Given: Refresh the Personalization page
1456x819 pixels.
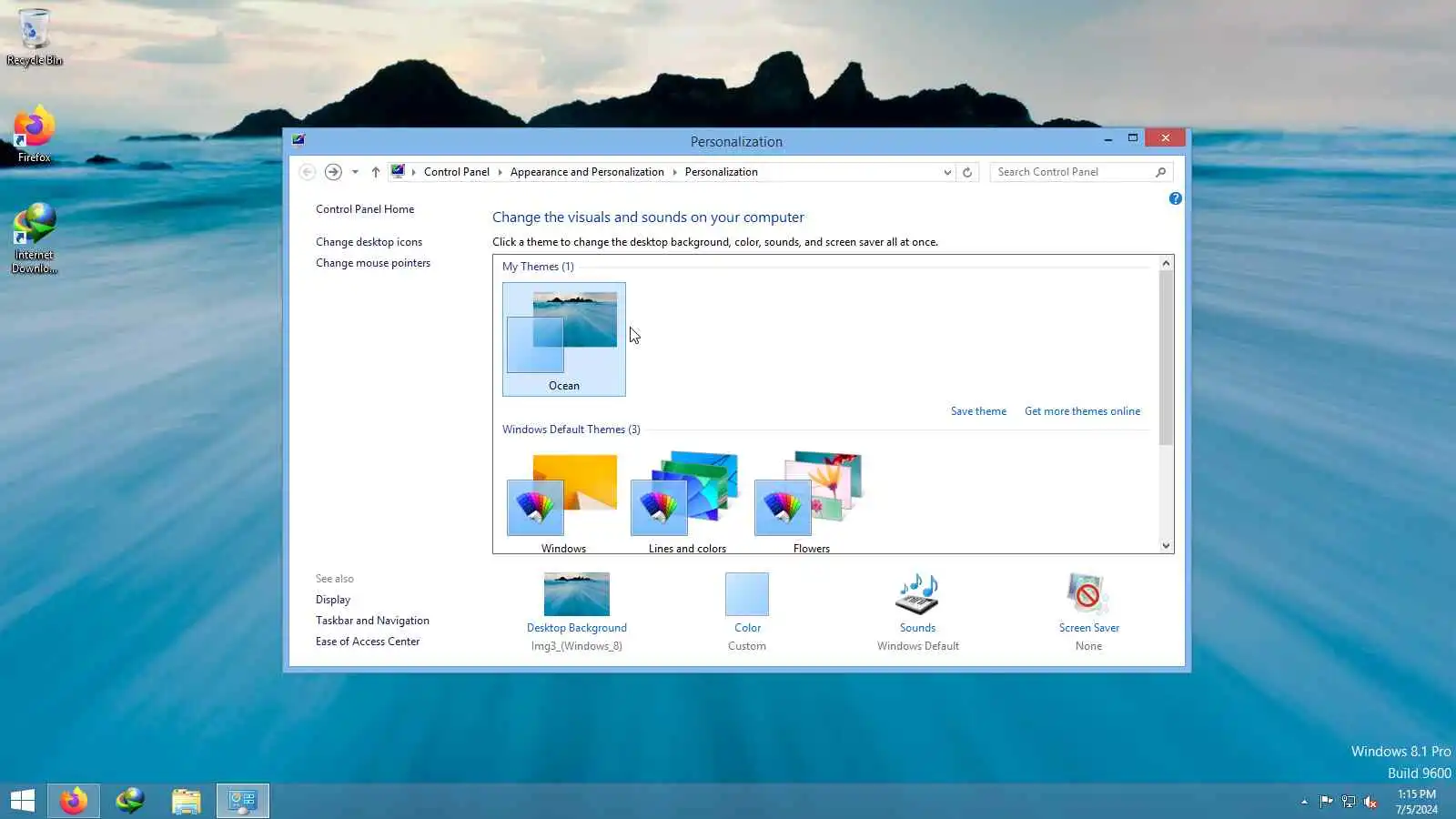Looking at the screenshot, I should 967,172.
